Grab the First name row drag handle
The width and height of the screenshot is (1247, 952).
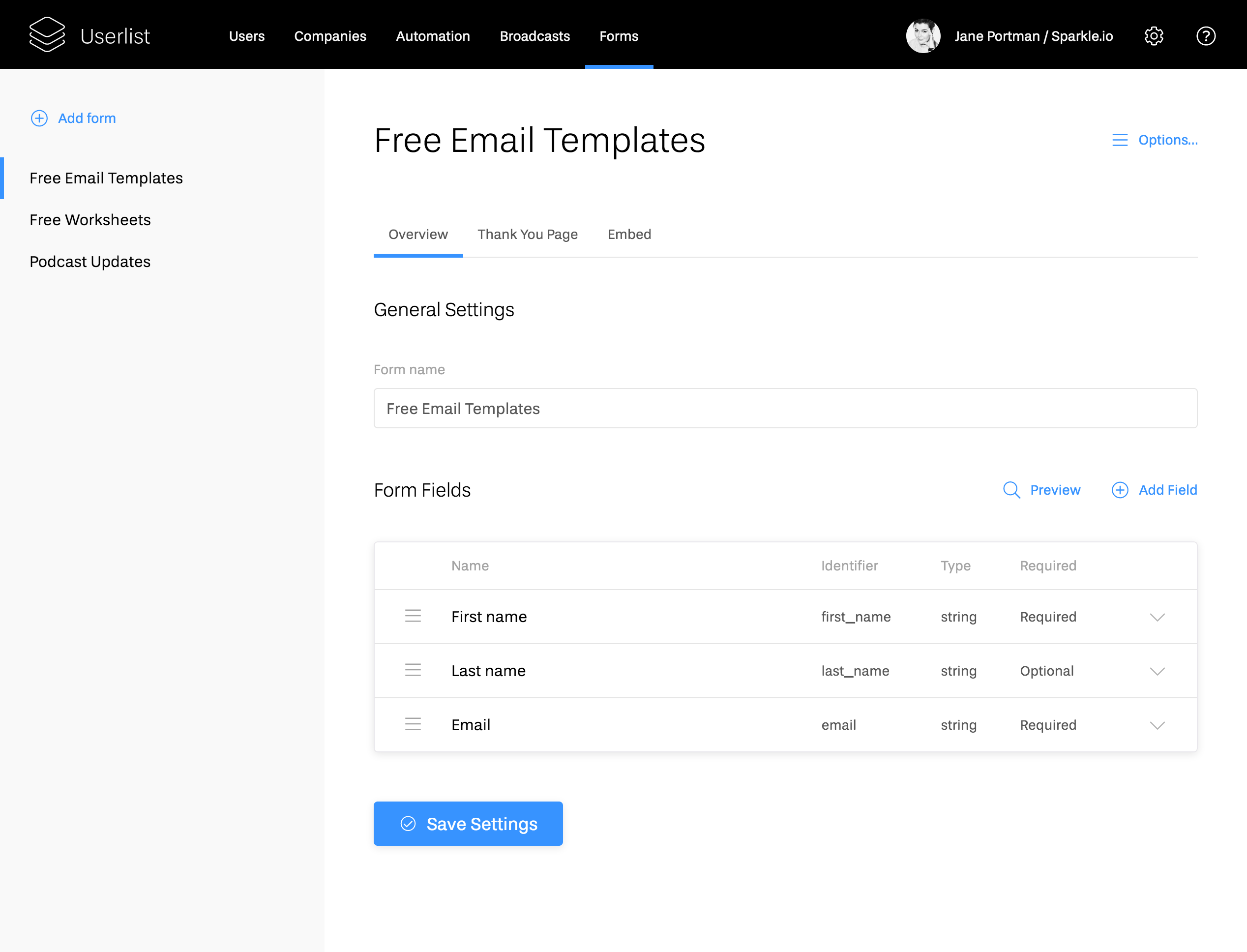413,616
